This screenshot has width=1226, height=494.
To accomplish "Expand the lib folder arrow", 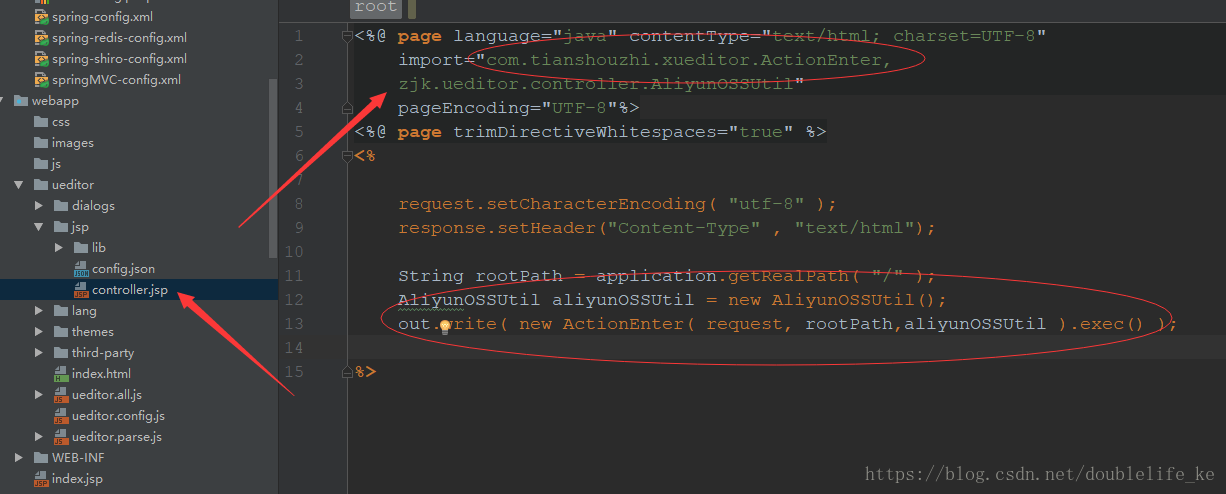I will [59, 248].
